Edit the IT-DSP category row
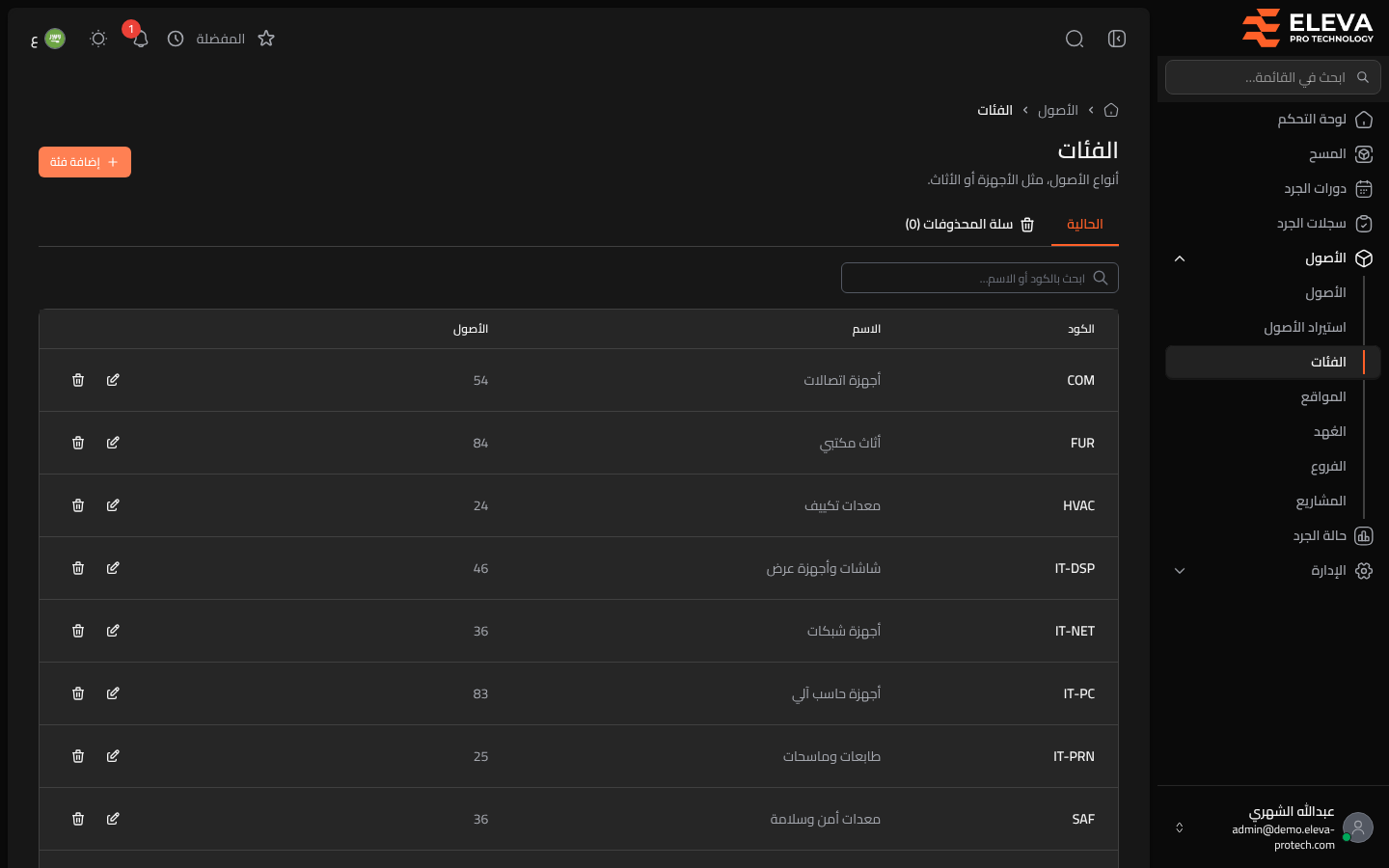The height and width of the screenshot is (868, 1389). tap(113, 568)
